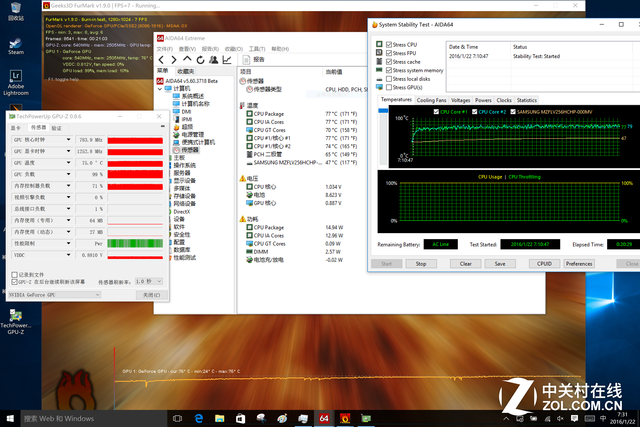The height and width of the screenshot is (427, 640).
Task: Switch to Cooling Fans tab
Action: [431, 100]
